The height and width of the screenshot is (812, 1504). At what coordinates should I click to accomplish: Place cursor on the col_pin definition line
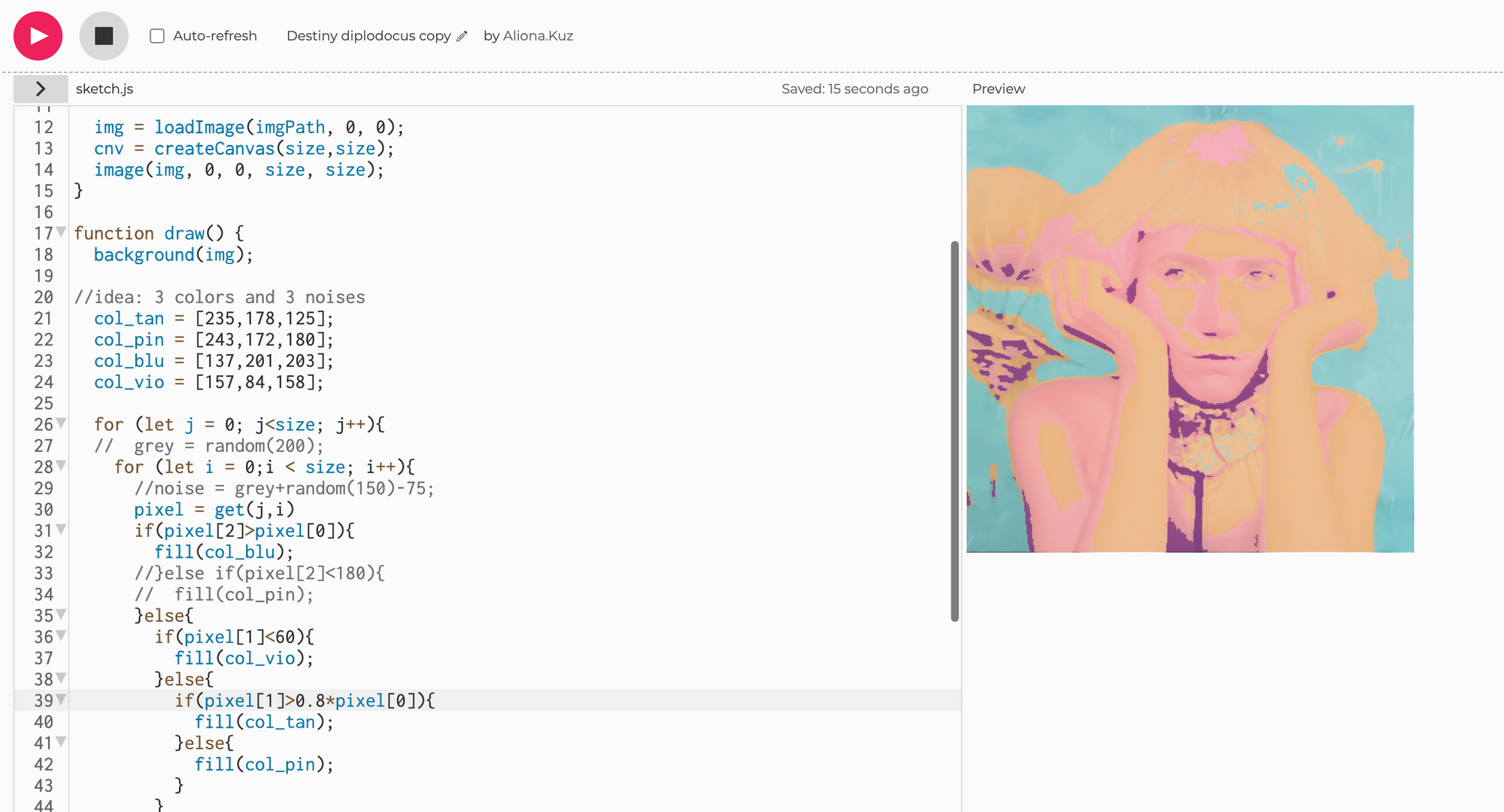click(x=214, y=340)
